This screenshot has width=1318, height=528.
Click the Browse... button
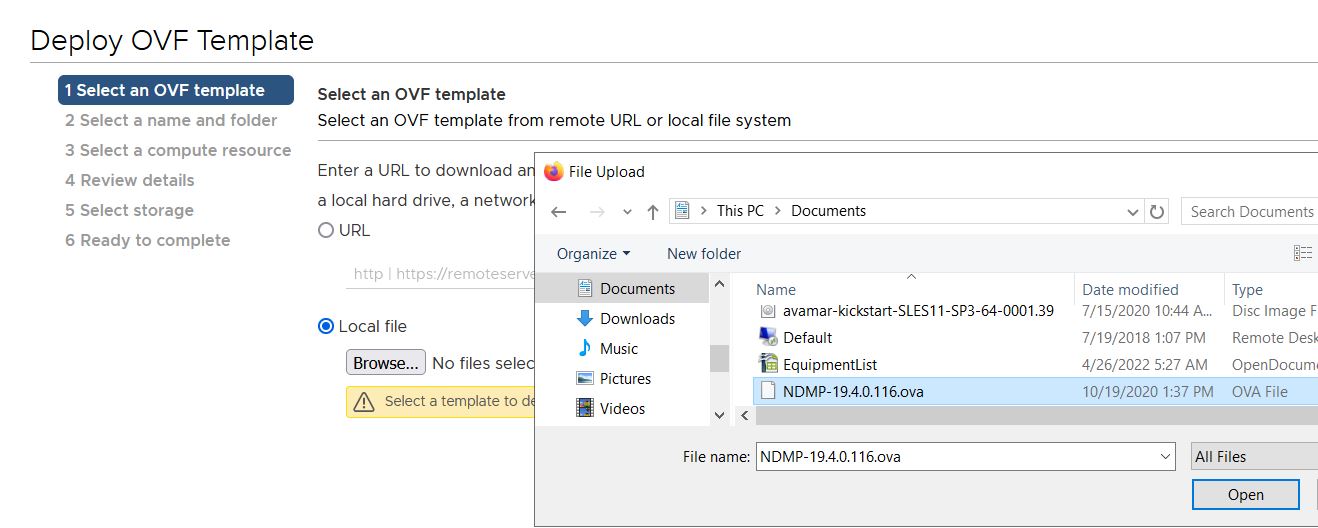click(x=385, y=363)
